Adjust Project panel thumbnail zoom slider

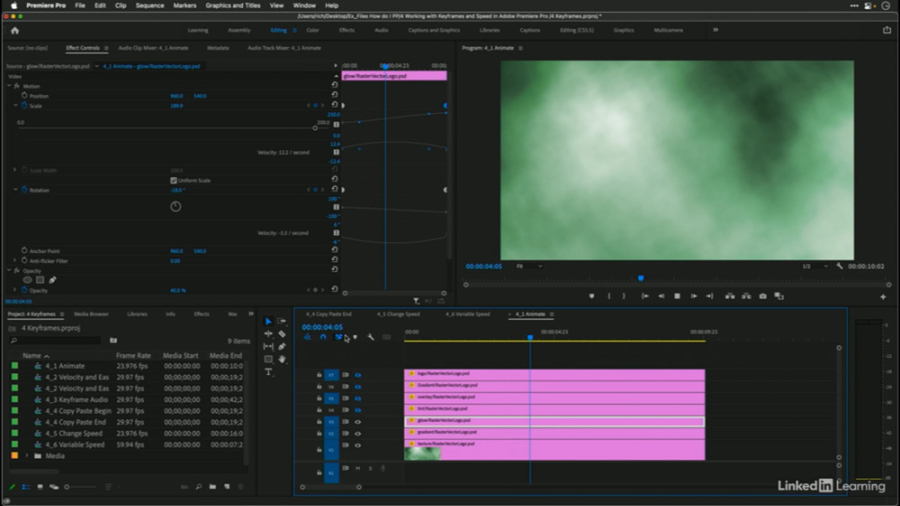tap(67, 486)
